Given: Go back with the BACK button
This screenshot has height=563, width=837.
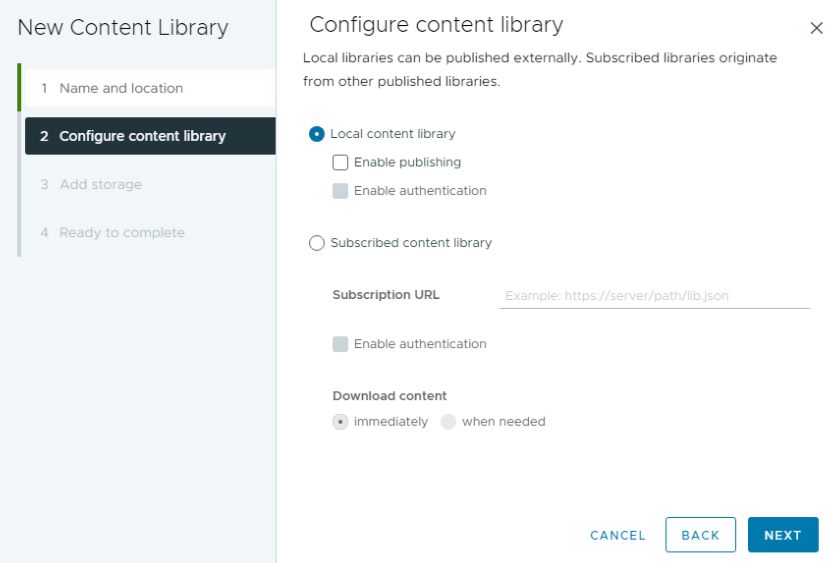Looking at the screenshot, I should (700, 535).
